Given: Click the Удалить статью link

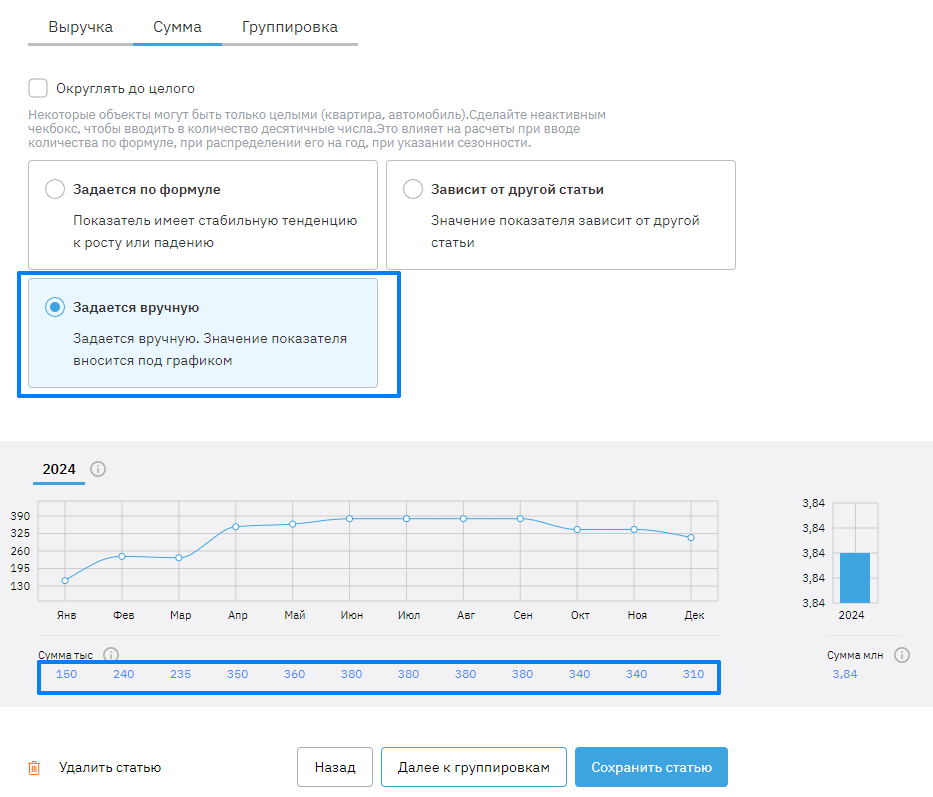Looking at the screenshot, I should tap(110, 768).
